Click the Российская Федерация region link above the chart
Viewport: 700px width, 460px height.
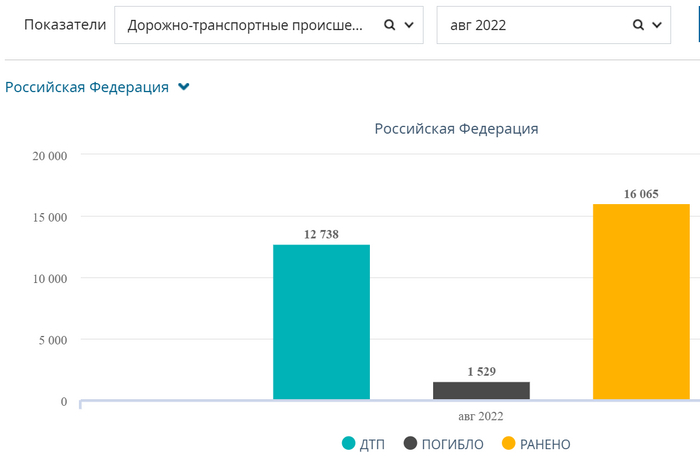point(87,87)
